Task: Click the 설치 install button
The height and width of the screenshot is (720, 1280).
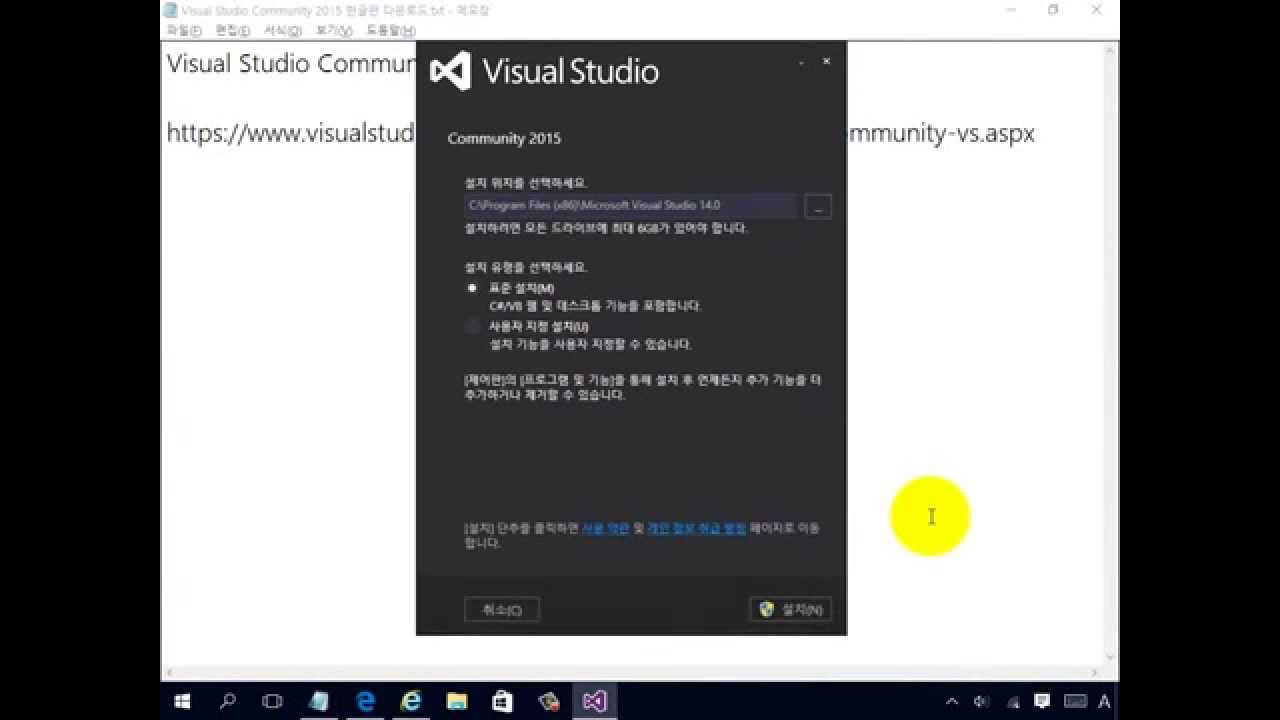Action: click(790, 609)
